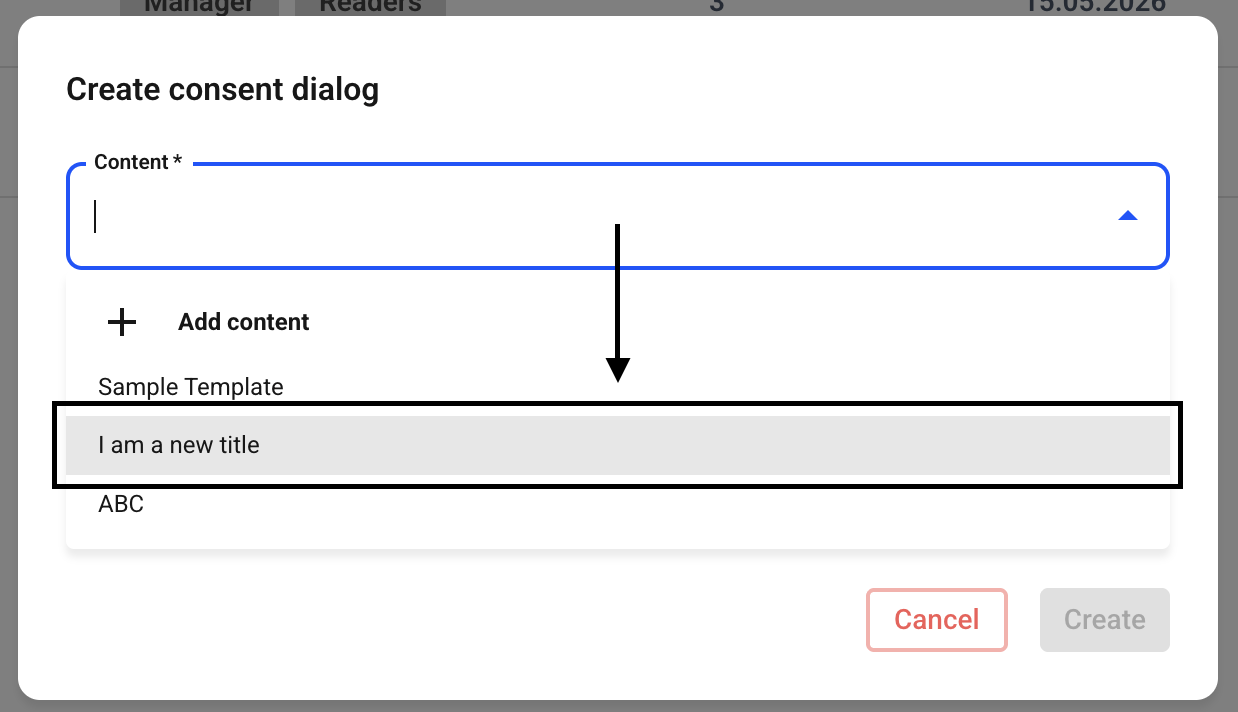Click the black downward annotation arrow head
Viewport: 1238px width, 712px height.
[x=618, y=370]
